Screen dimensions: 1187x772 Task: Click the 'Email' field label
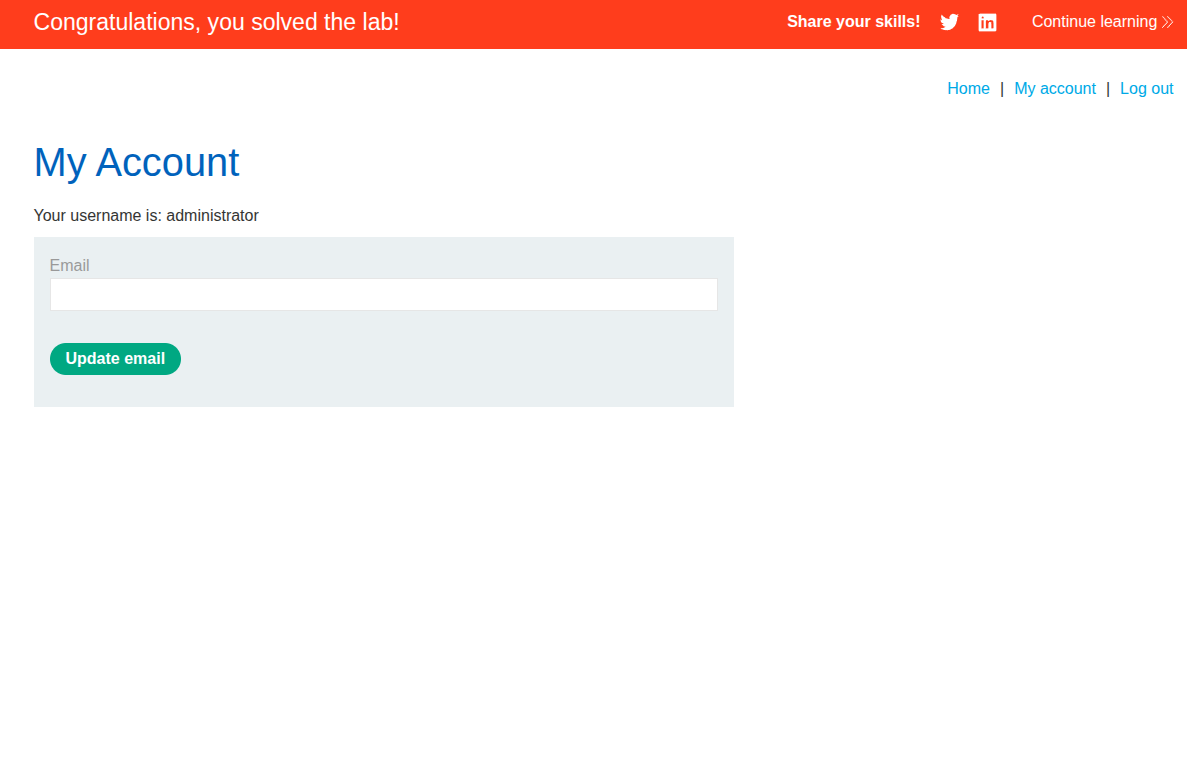tap(70, 266)
